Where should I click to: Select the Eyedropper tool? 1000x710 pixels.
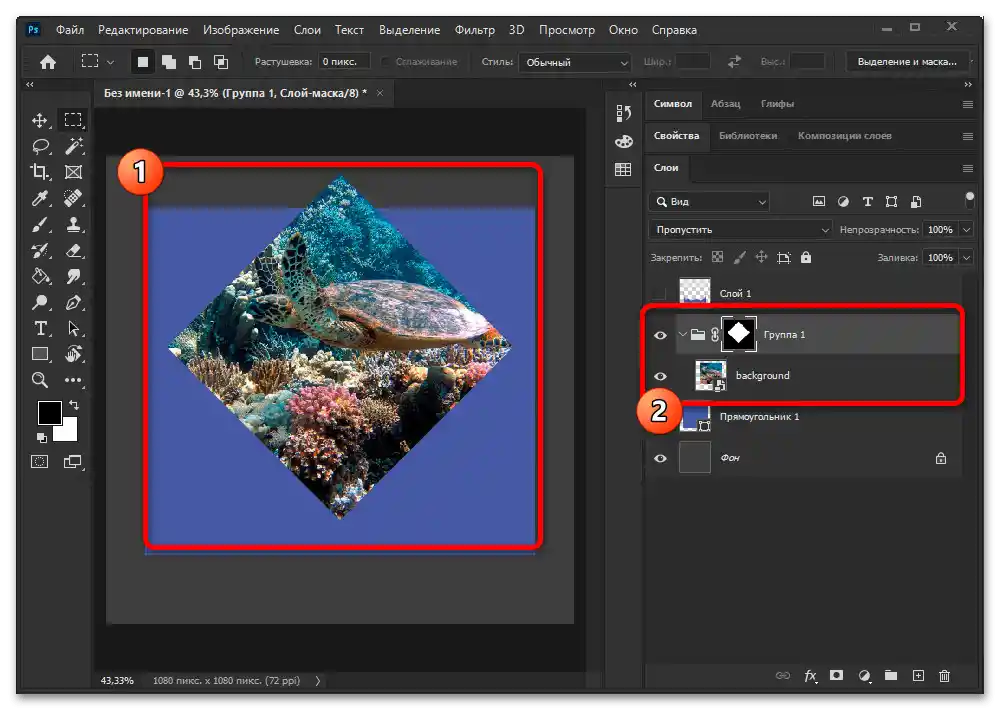[x=40, y=198]
